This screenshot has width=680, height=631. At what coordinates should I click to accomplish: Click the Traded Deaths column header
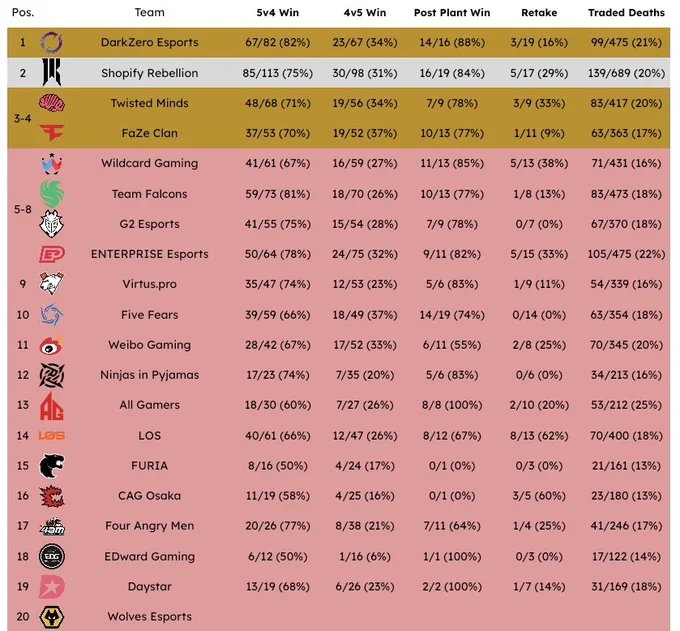coord(626,13)
